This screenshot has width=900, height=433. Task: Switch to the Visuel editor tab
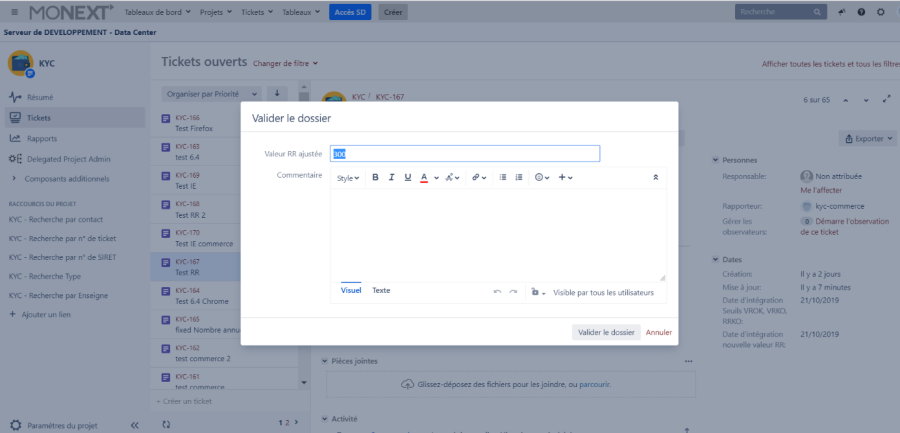tap(351, 291)
